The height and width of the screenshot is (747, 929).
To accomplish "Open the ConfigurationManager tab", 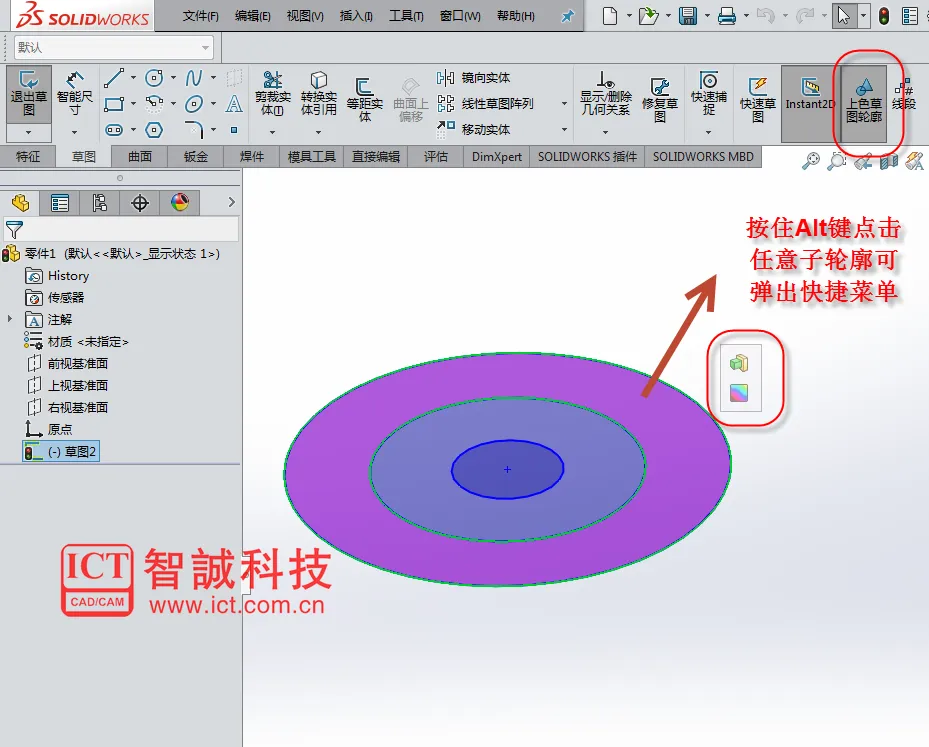I will 100,203.
